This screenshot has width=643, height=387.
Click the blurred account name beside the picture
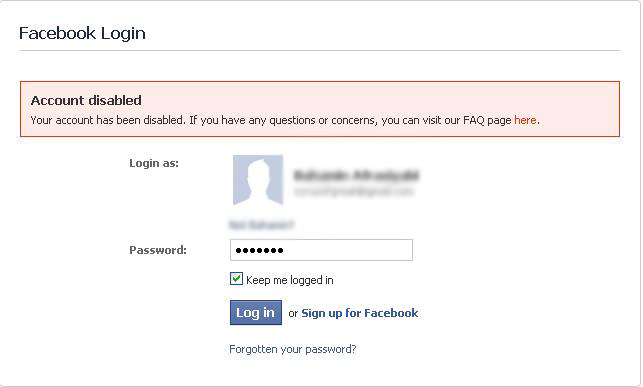coord(356,175)
